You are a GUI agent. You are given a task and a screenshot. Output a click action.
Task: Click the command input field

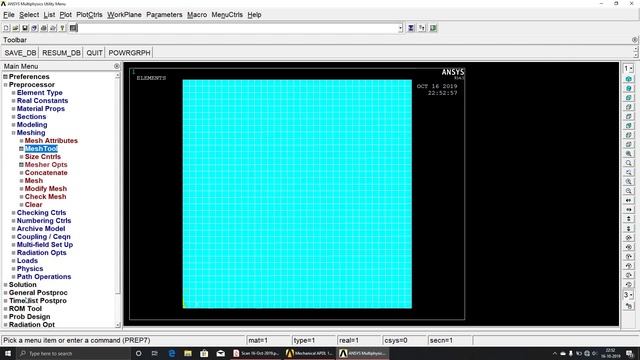(237, 28)
